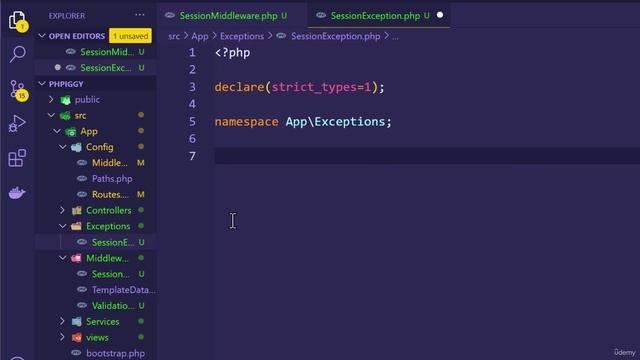Place cursor on empty line 7
Screen dimensions: 640x360
[x=427, y=156]
